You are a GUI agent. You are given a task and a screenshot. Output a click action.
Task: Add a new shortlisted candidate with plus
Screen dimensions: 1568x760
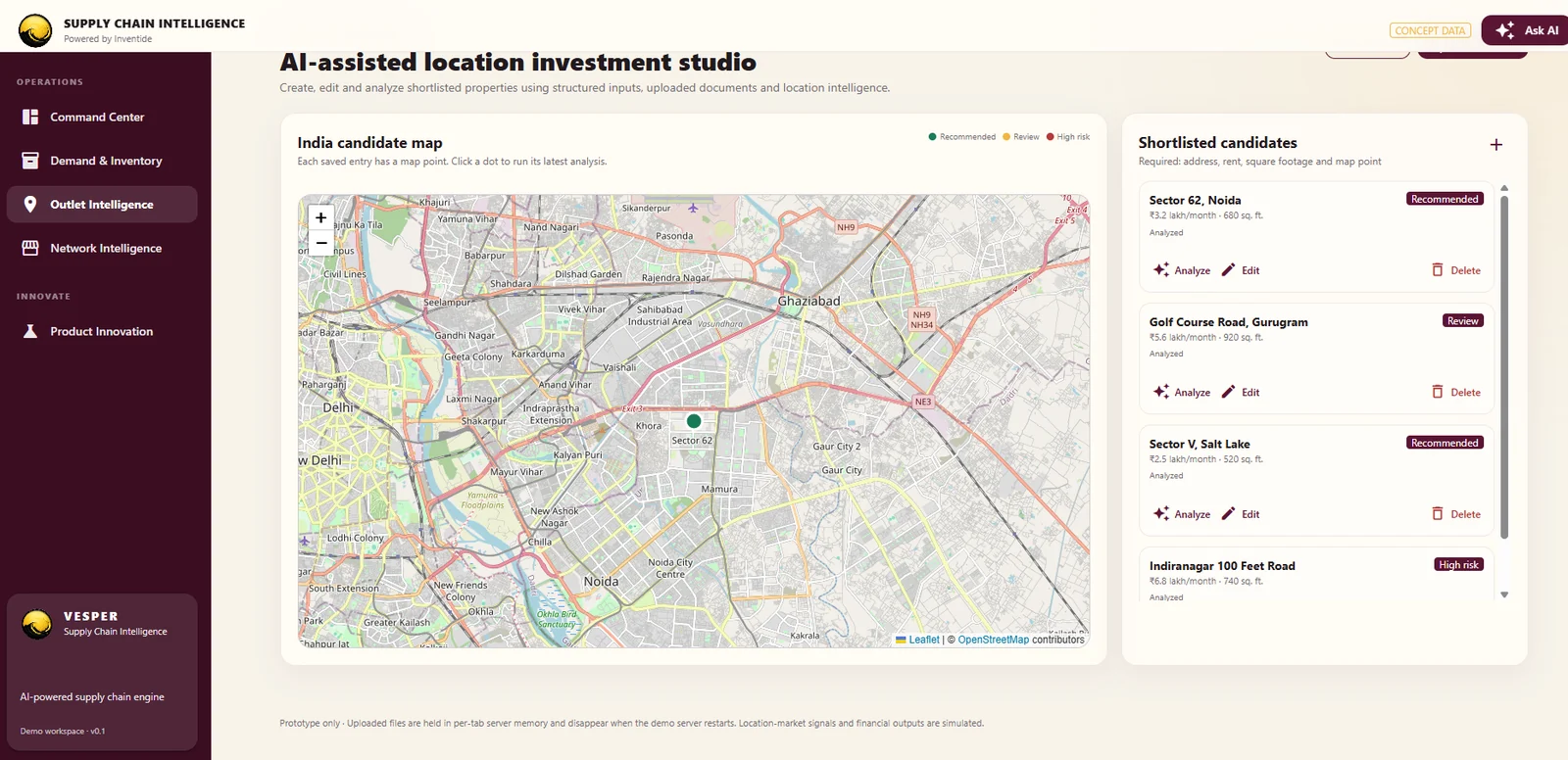coord(1496,145)
